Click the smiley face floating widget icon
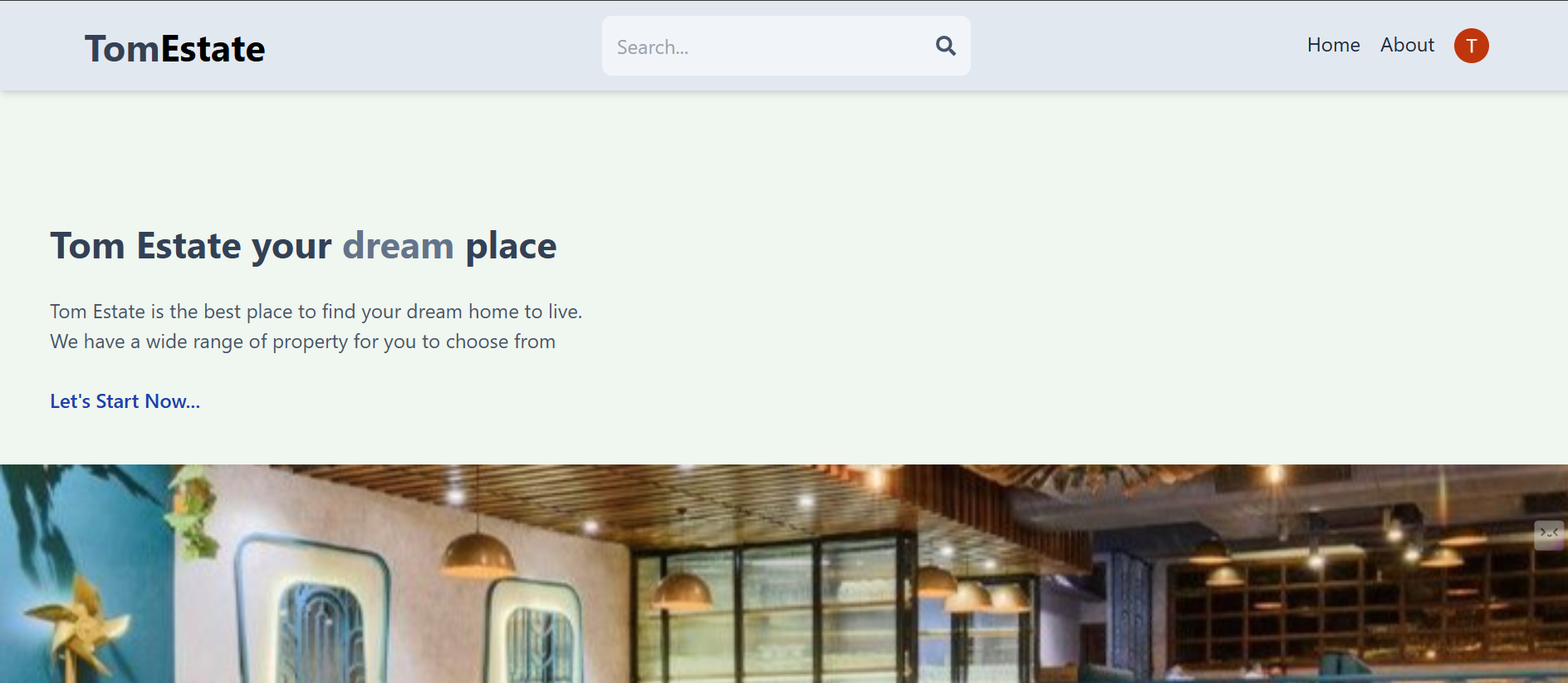Image resolution: width=1568 pixels, height=683 pixels. tap(1549, 533)
